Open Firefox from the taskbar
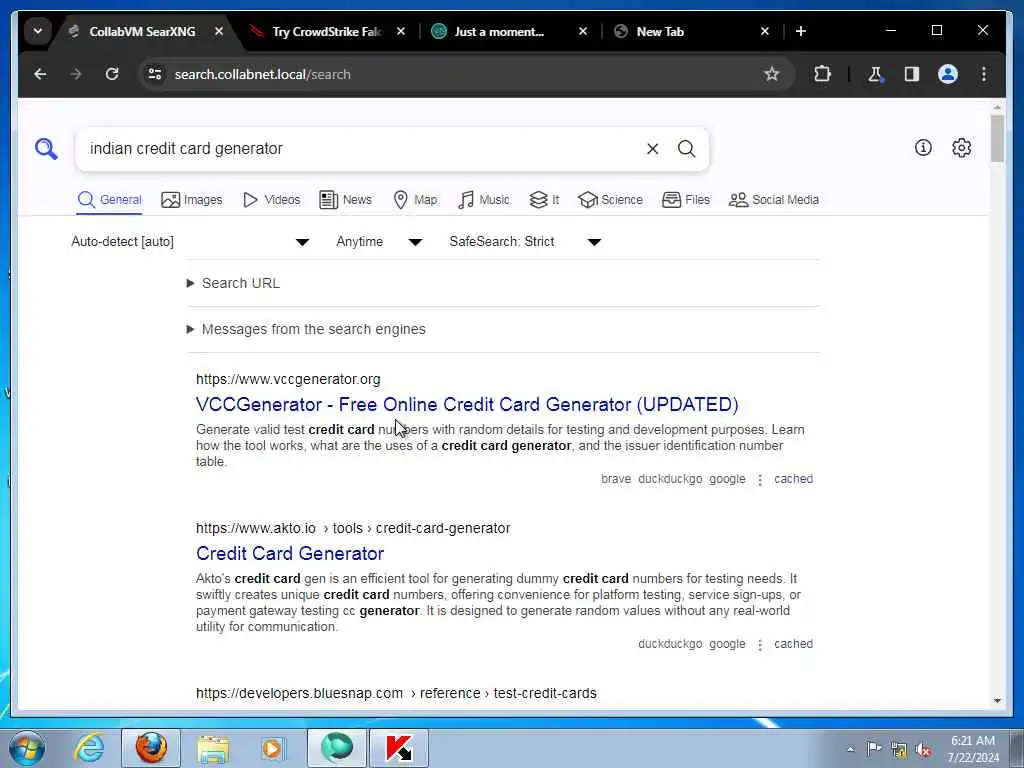This screenshot has width=1024, height=768. [x=151, y=748]
